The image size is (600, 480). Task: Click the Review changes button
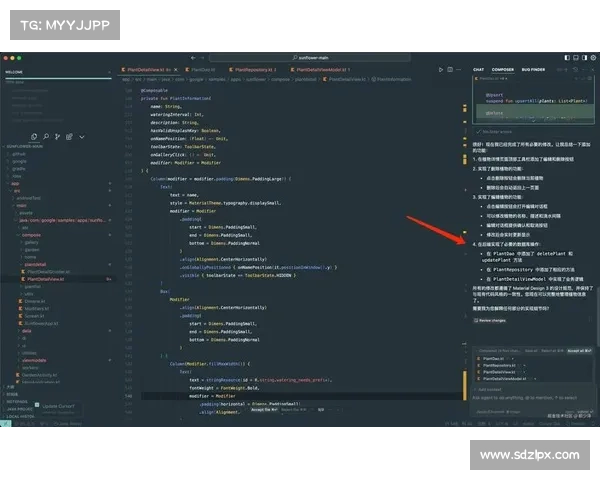[492, 320]
